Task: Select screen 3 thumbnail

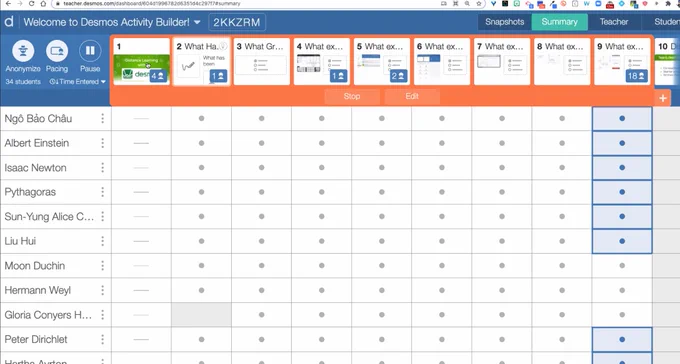Action: coord(262,61)
